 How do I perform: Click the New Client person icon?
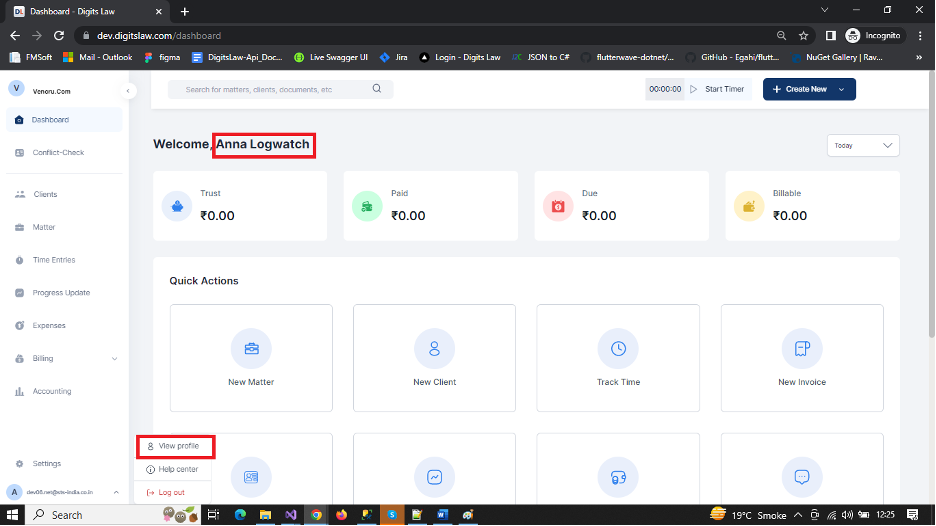(435, 348)
